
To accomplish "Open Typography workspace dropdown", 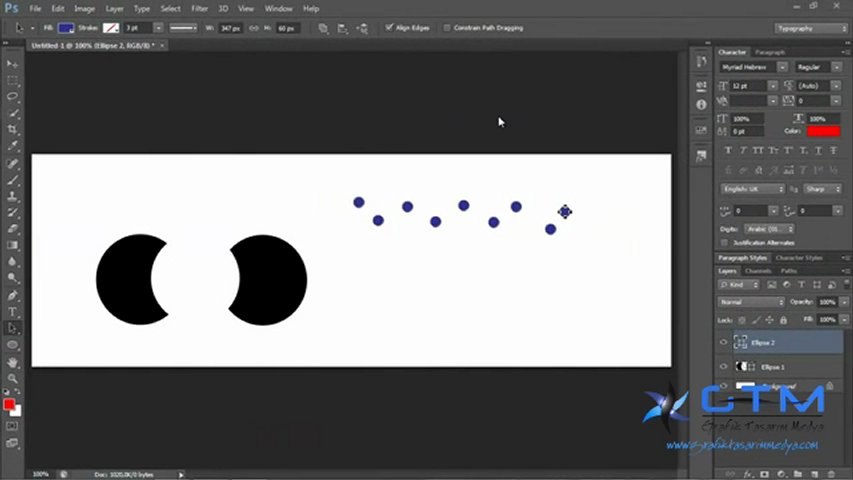I will click(x=811, y=28).
